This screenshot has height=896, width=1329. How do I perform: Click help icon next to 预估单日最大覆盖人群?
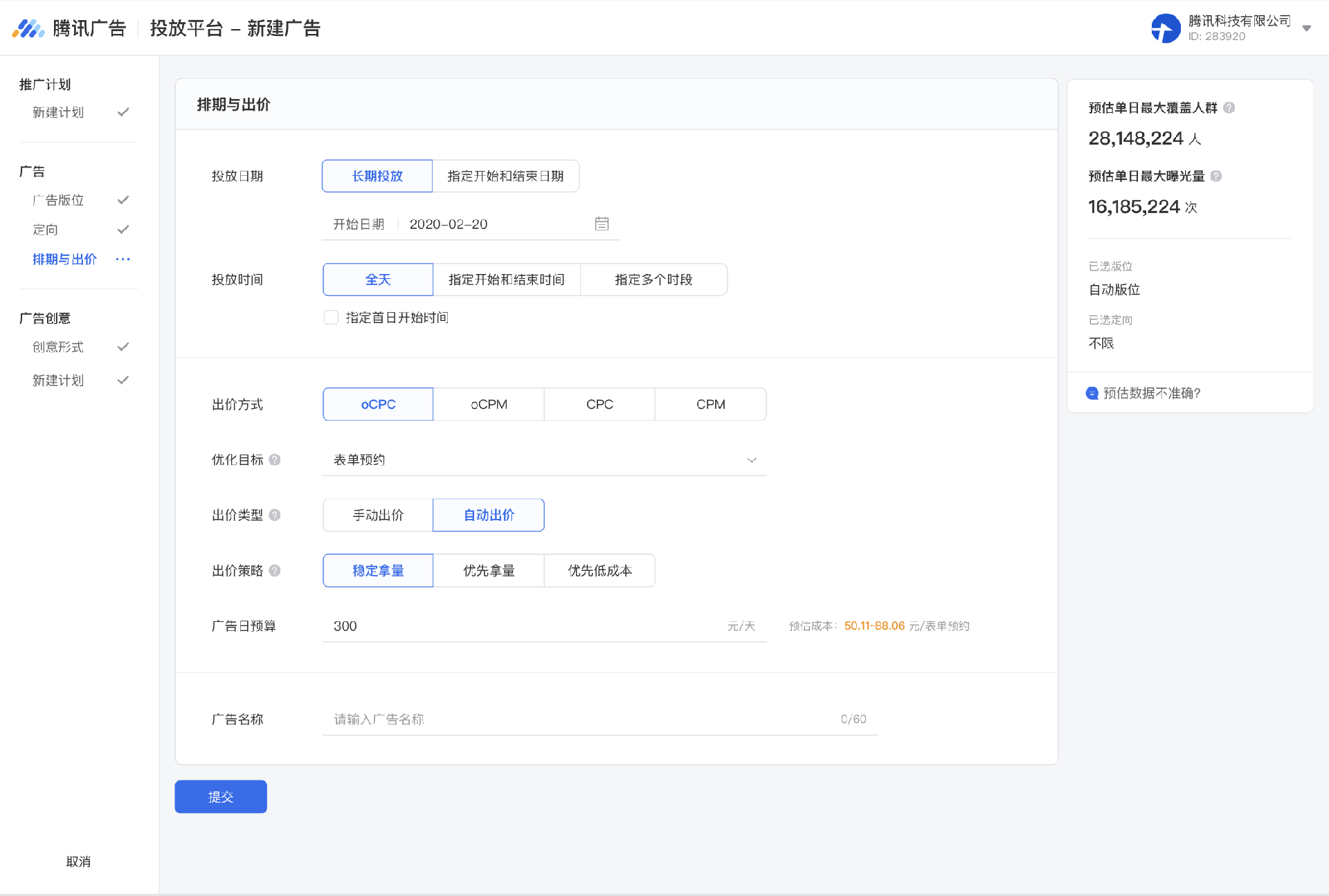(x=1229, y=107)
